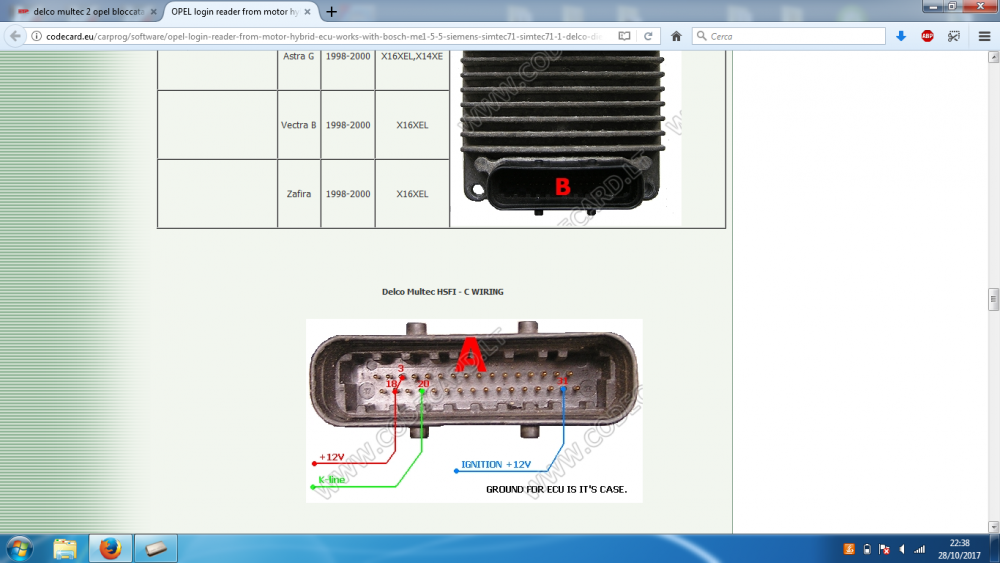The height and width of the screenshot is (563, 1000).
Task: Open Firefox from the taskbar
Action: point(110,548)
